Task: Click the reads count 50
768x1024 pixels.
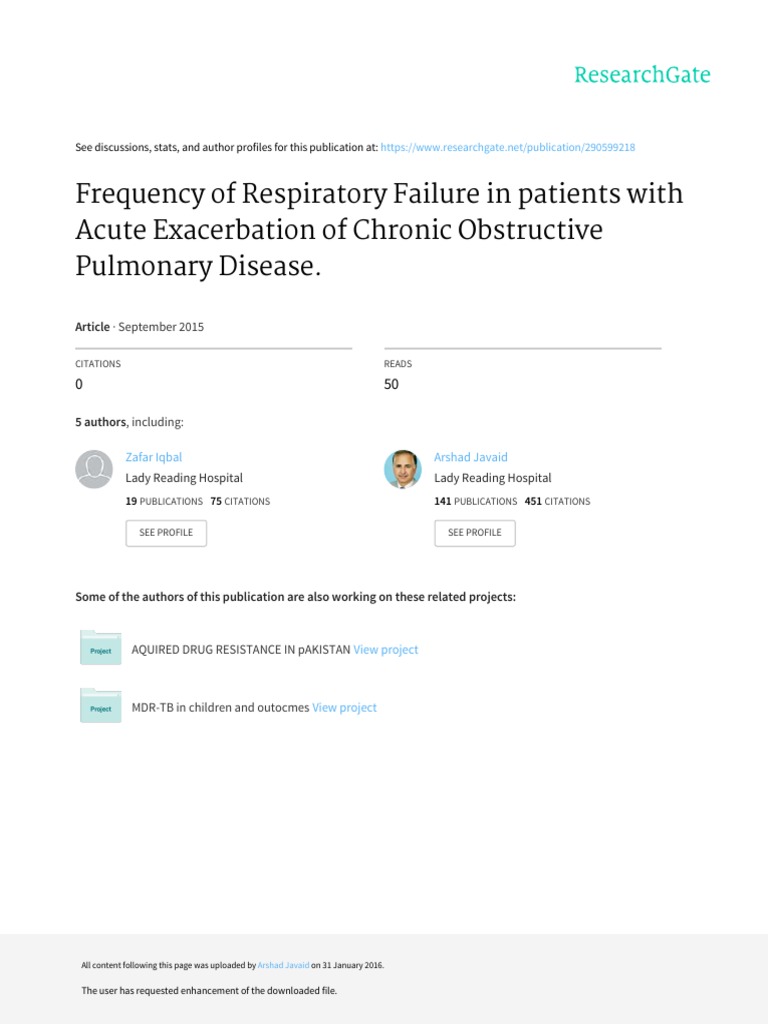Action: [391, 384]
